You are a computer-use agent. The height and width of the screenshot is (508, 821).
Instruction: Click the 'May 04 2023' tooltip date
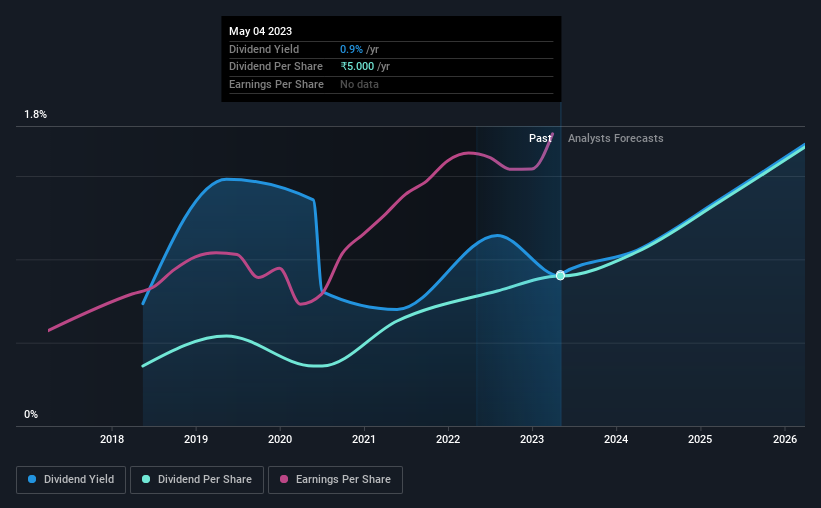pyautogui.click(x=260, y=31)
